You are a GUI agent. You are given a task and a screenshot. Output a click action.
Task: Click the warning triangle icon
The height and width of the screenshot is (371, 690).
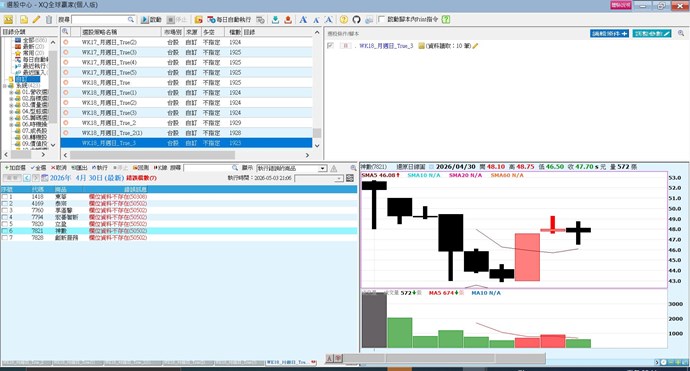pos(334,169)
